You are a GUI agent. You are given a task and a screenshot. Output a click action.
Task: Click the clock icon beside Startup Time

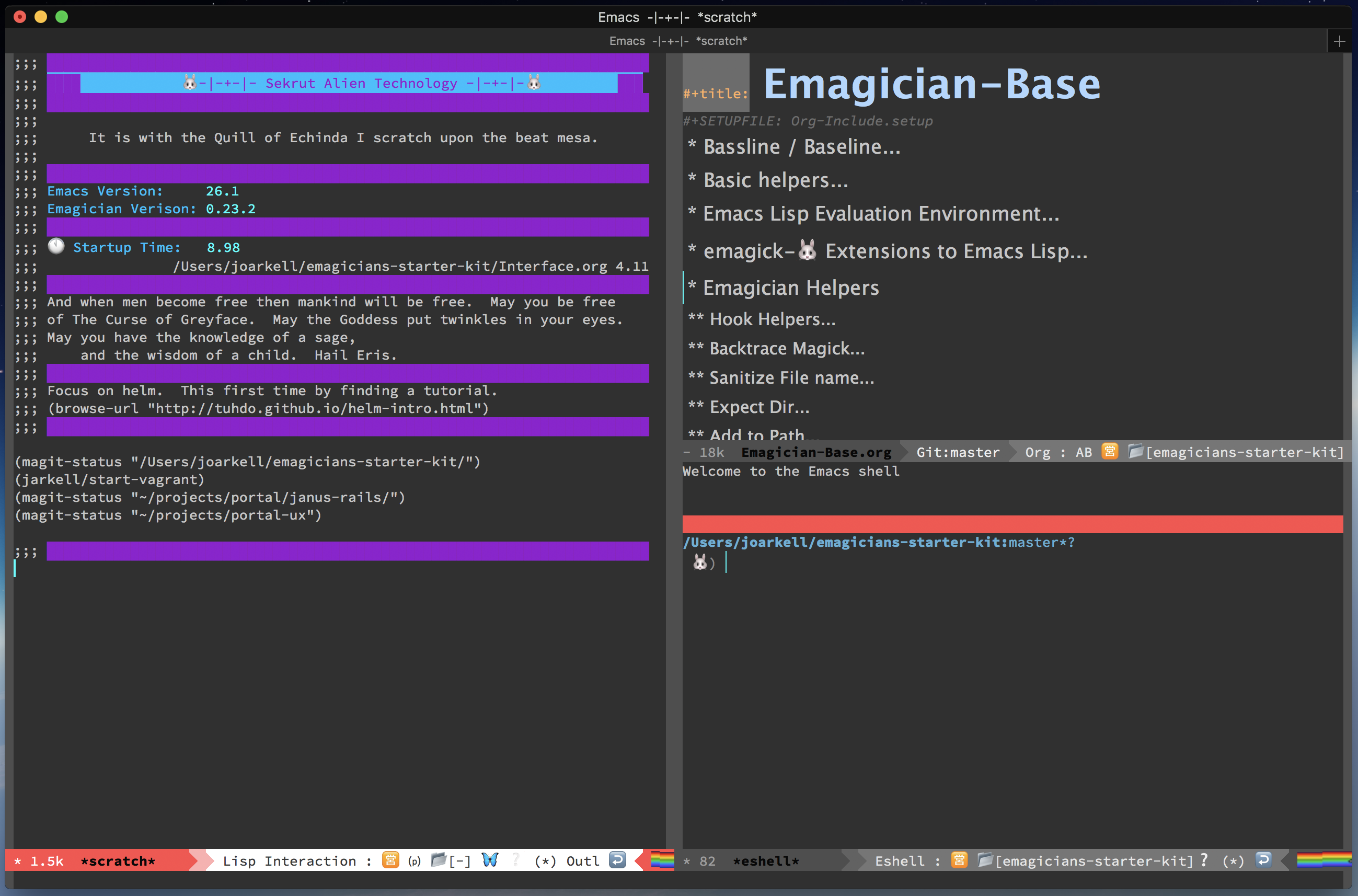point(56,246)
